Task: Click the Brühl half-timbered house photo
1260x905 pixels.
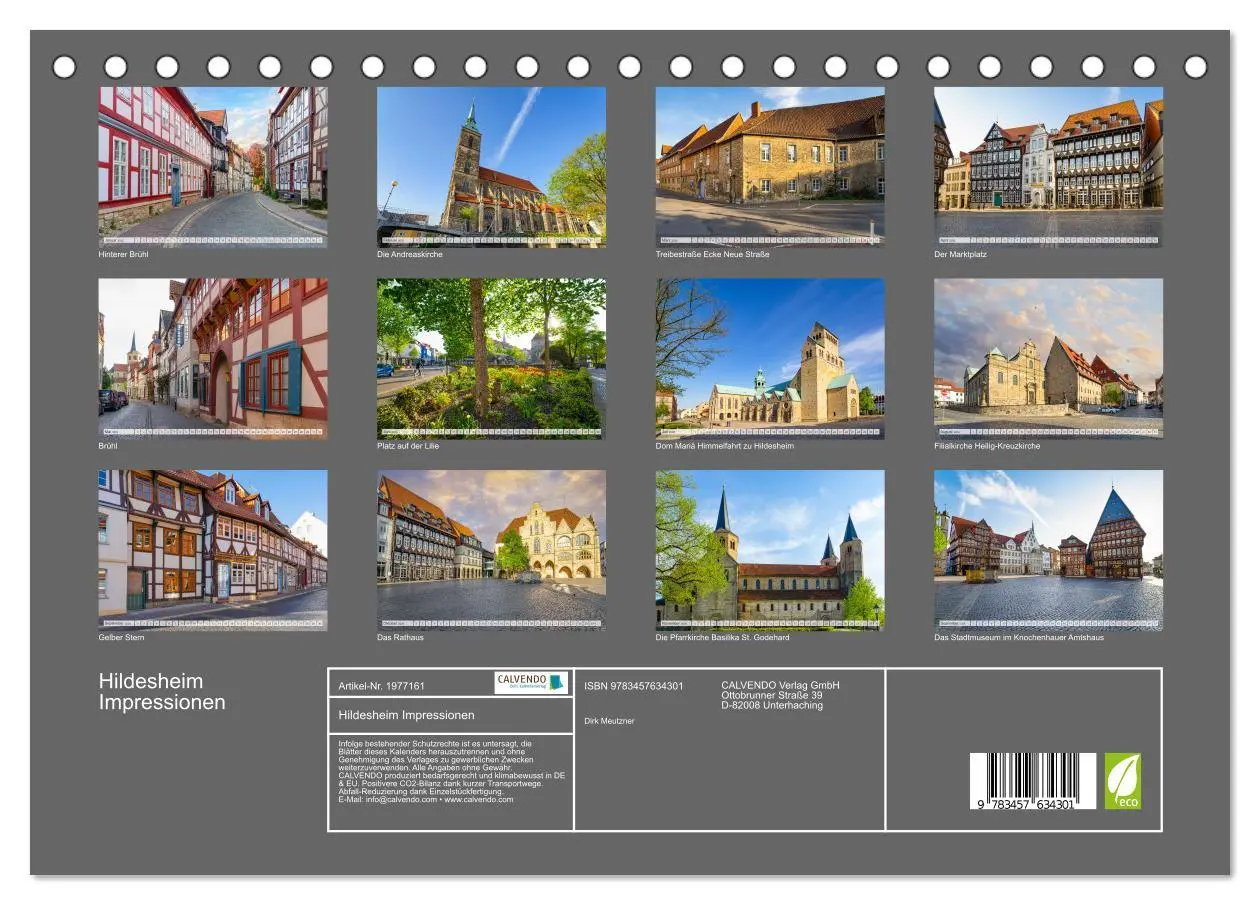Action: (x=213, y=358)
